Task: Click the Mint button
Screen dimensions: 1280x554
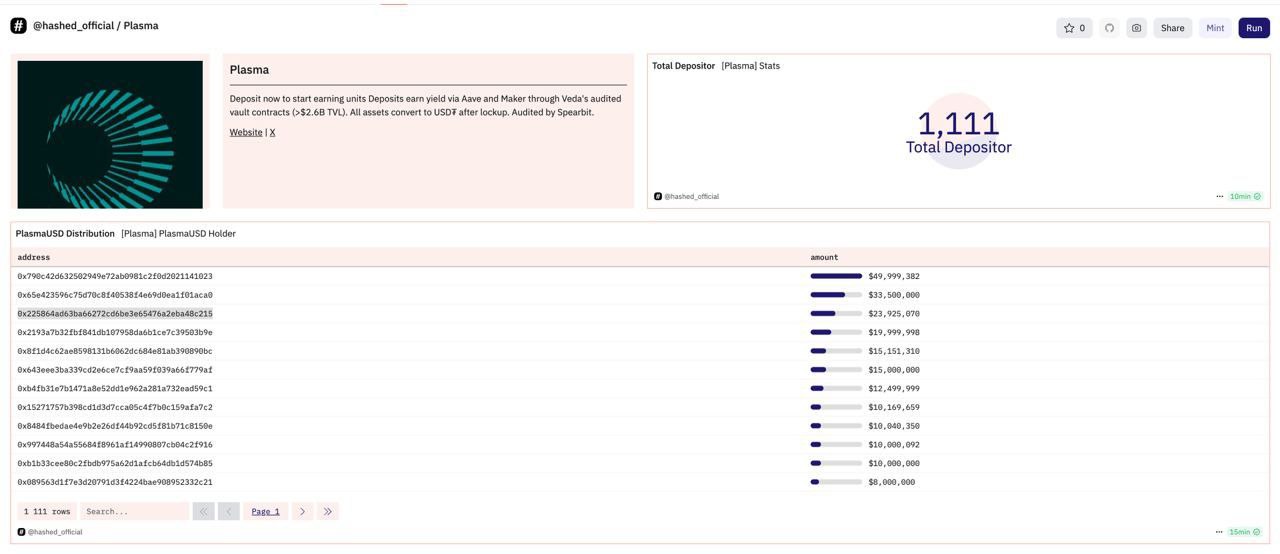Action: click(x=1215, y=28)
